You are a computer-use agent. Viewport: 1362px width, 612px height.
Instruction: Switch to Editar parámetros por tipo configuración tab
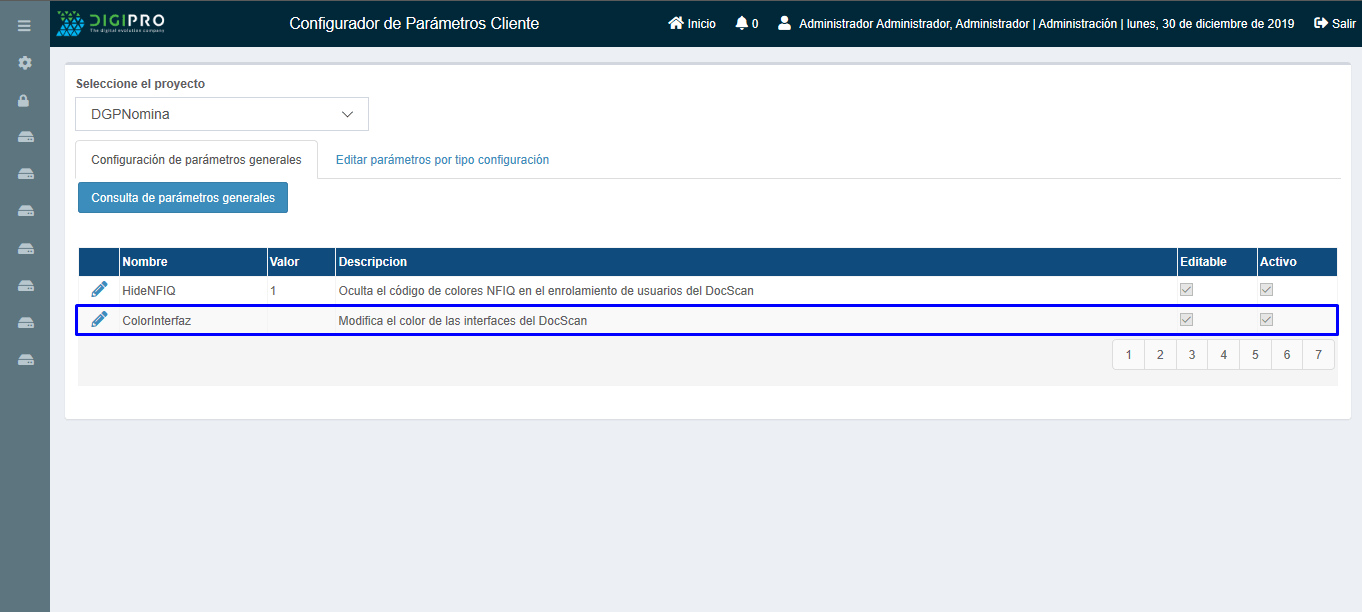[x=442, y=160]
